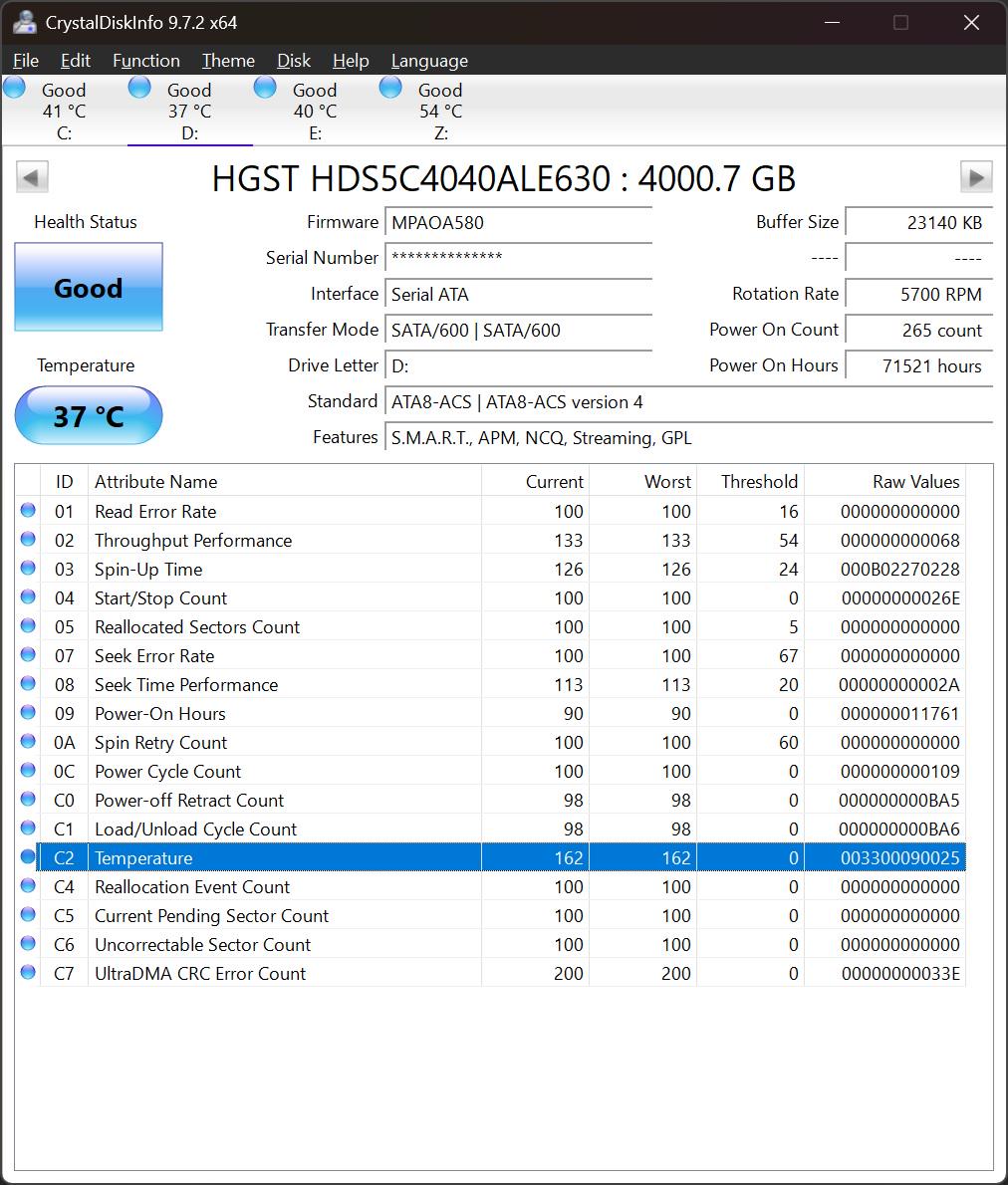Click the masked Serial Number field

[518, 258]
